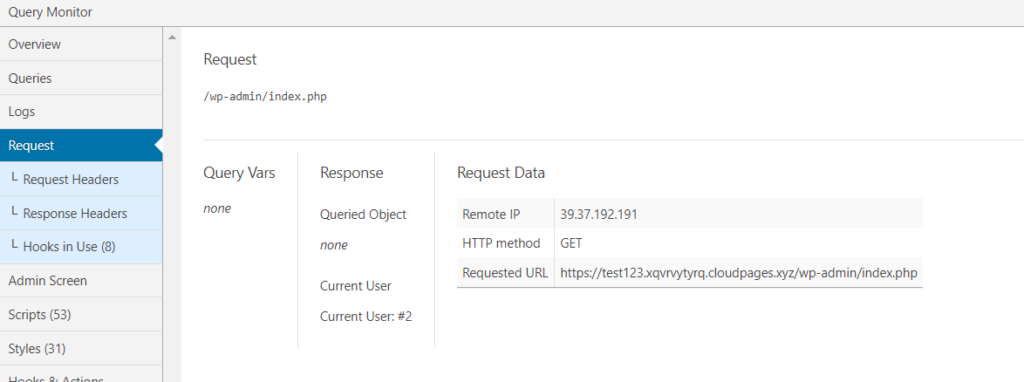Open Response Headers sub-panel
The height and width of the screenshot is (382, 1024).
(81, 214)
